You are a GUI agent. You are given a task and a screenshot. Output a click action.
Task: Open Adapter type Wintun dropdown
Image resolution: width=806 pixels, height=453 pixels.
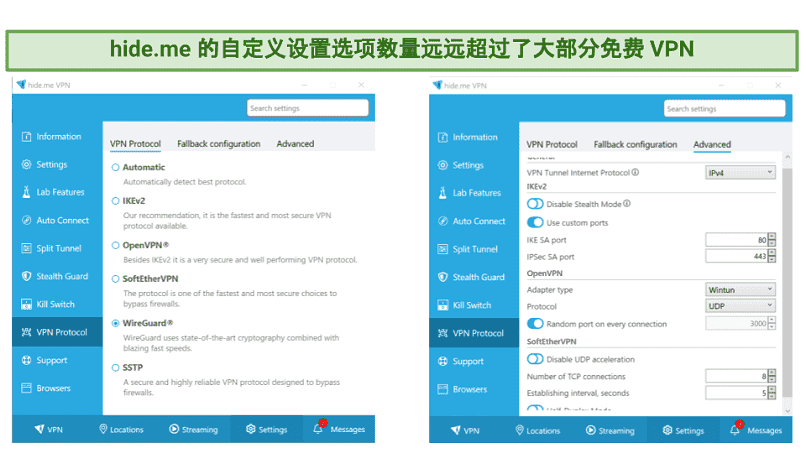[740, 290]
